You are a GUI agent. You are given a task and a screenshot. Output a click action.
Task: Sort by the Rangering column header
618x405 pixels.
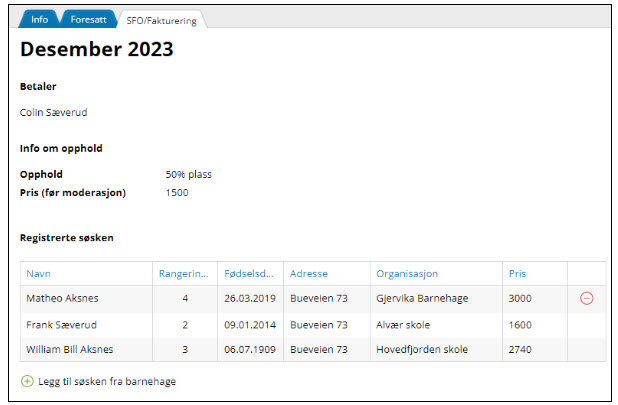pos(183,274)
